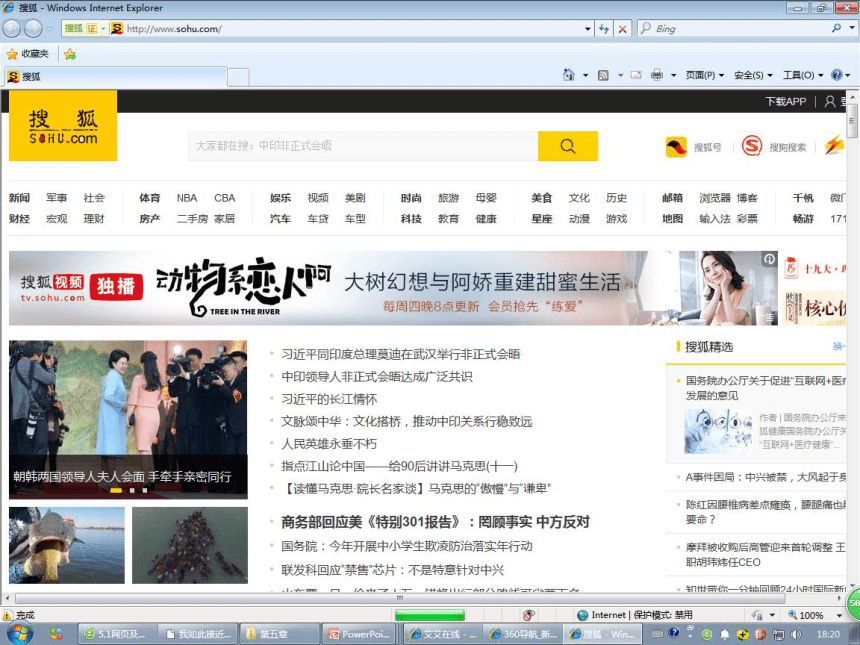Click the Refresh icon beside address bar
This screenshot has height=645, width=860.
(x=604, y=29)
